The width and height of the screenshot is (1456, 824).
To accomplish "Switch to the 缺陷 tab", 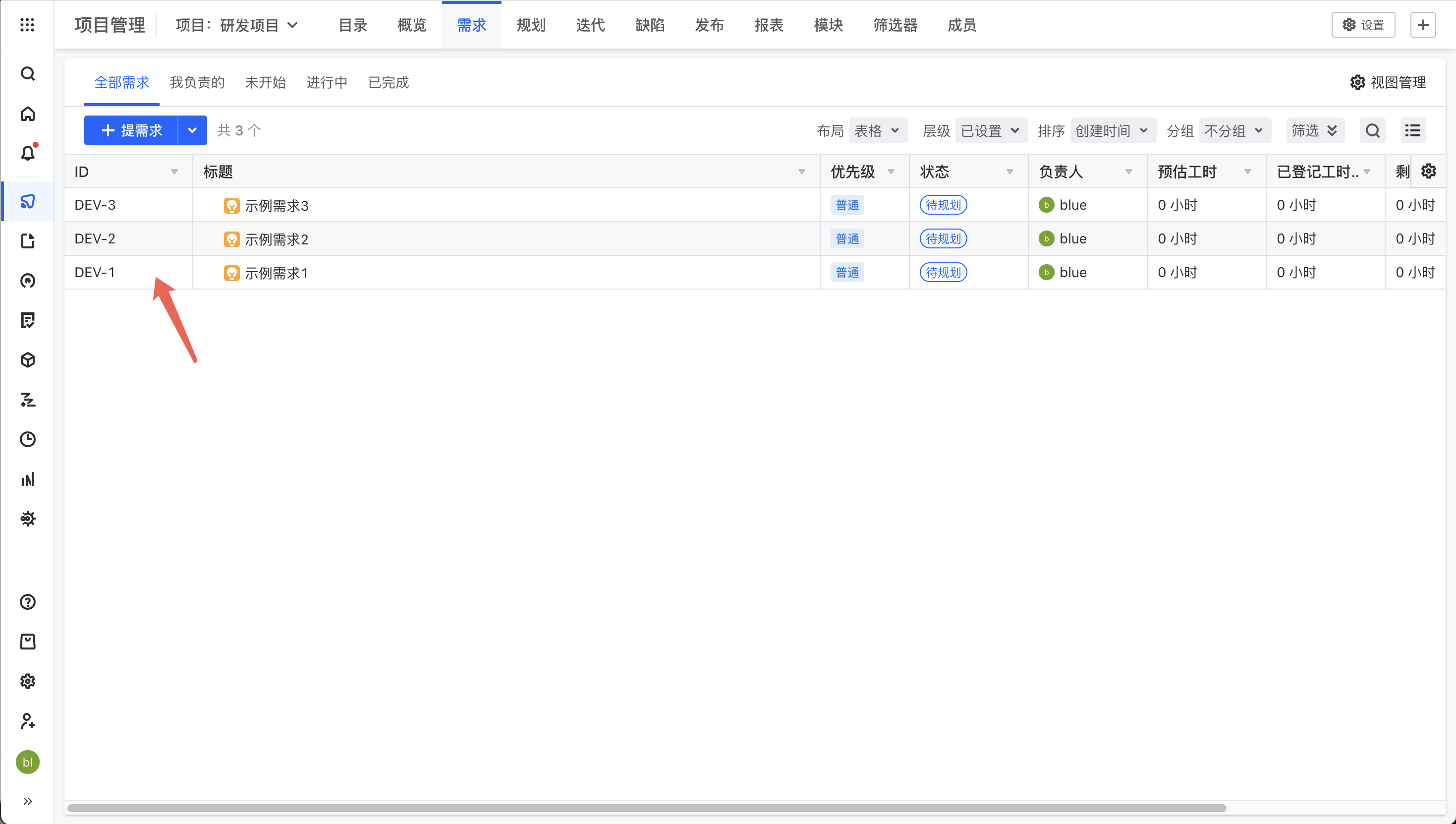I will tap(650, 25).
